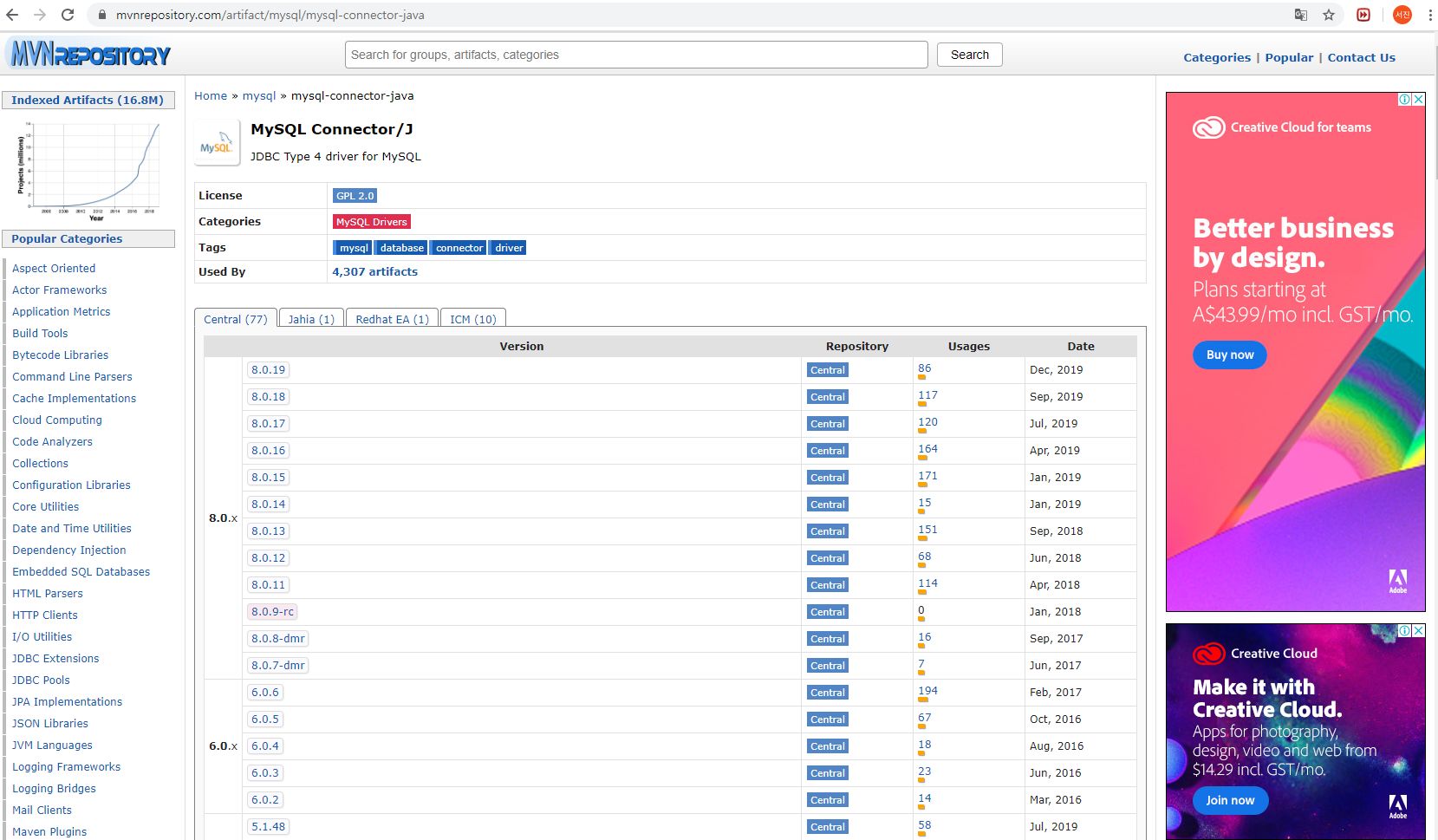This screenshot has width=1438, height=840.
Task: Open the Popular Categories heading link
Action: 67,238
